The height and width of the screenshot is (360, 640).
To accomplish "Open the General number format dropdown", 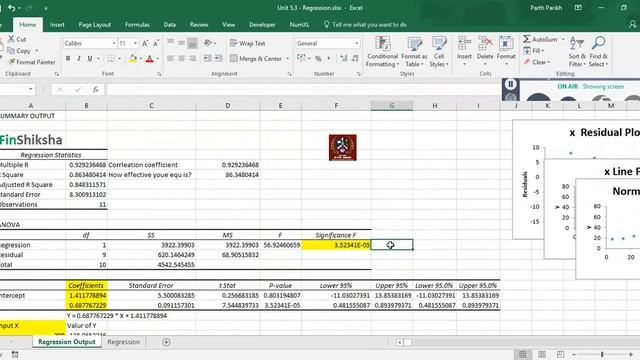I will pyautogui.click(x=356, y=43).
